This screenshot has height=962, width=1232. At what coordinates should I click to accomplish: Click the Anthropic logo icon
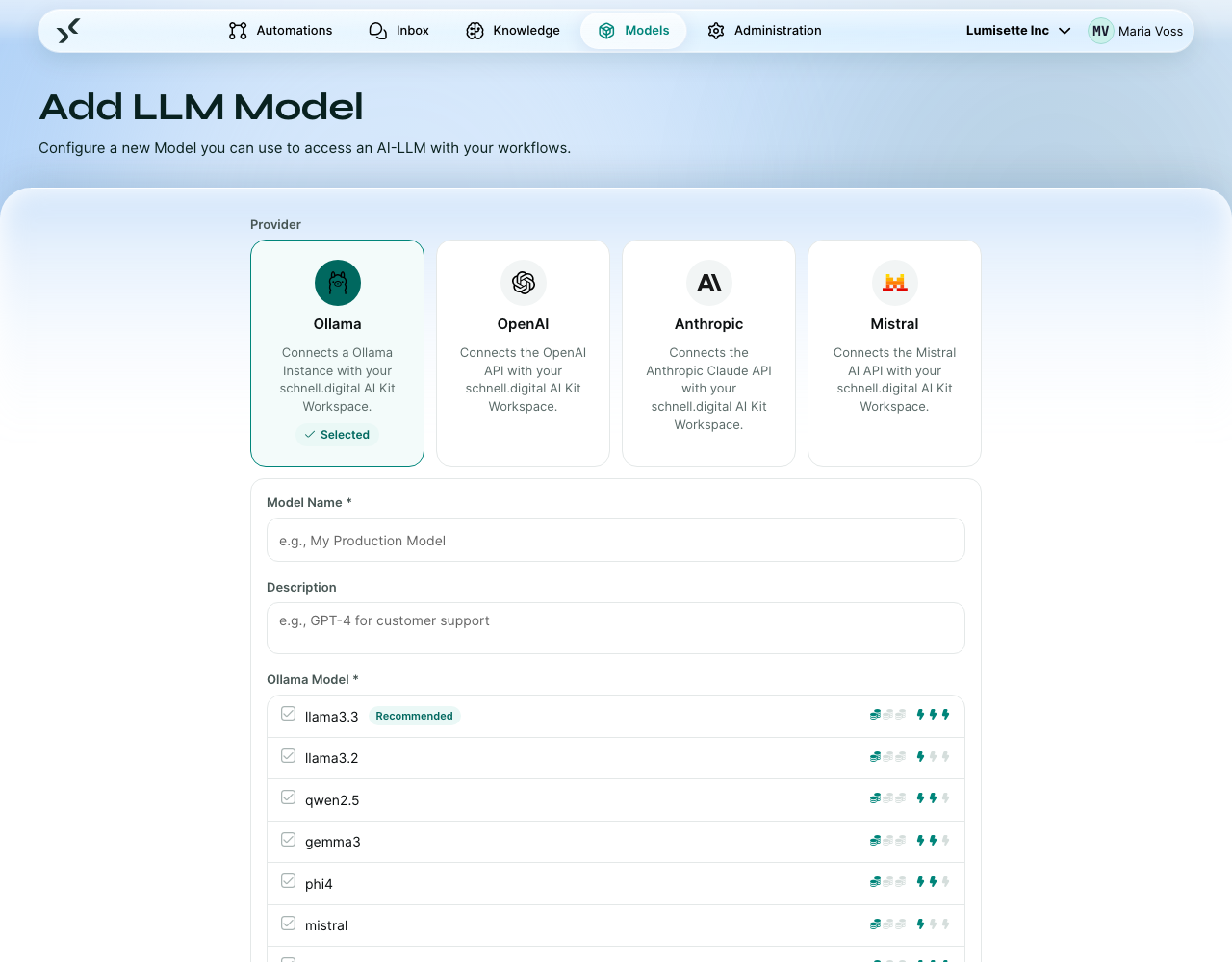(709, 283)
